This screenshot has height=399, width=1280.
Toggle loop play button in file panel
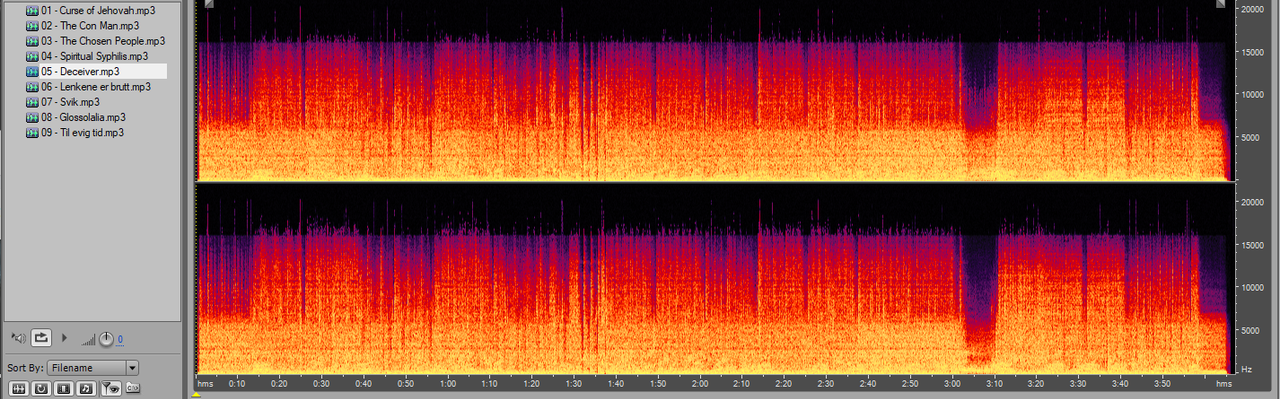pos(41,338)
